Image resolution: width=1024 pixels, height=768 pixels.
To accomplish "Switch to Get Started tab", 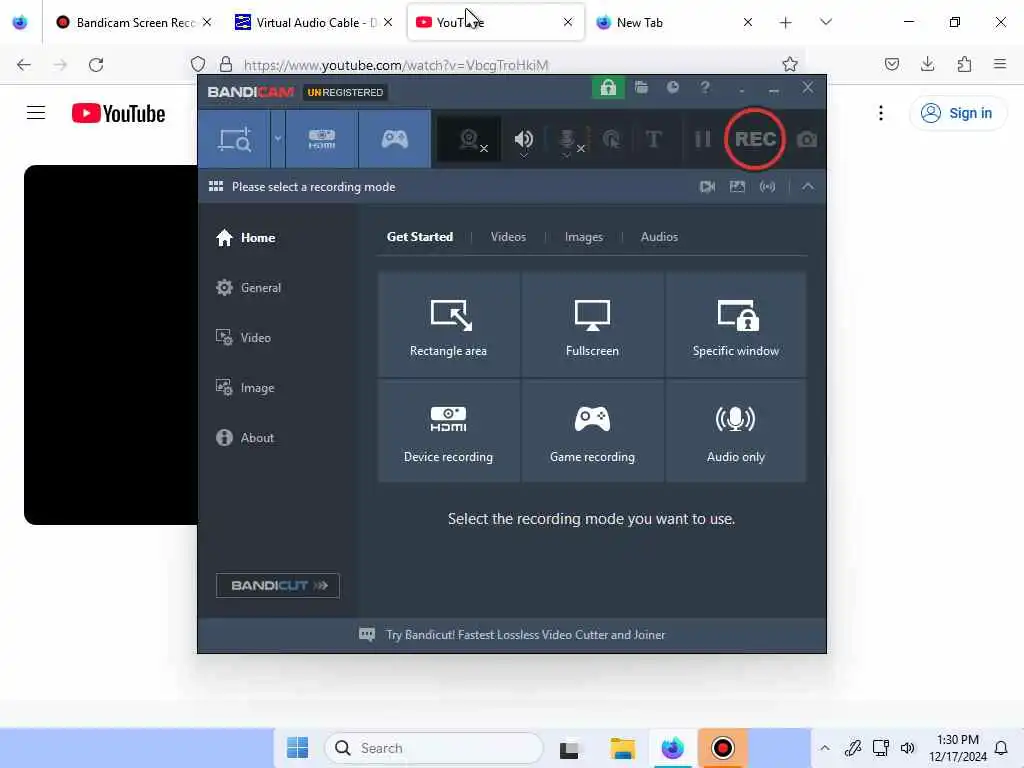I will coord(420,237).
